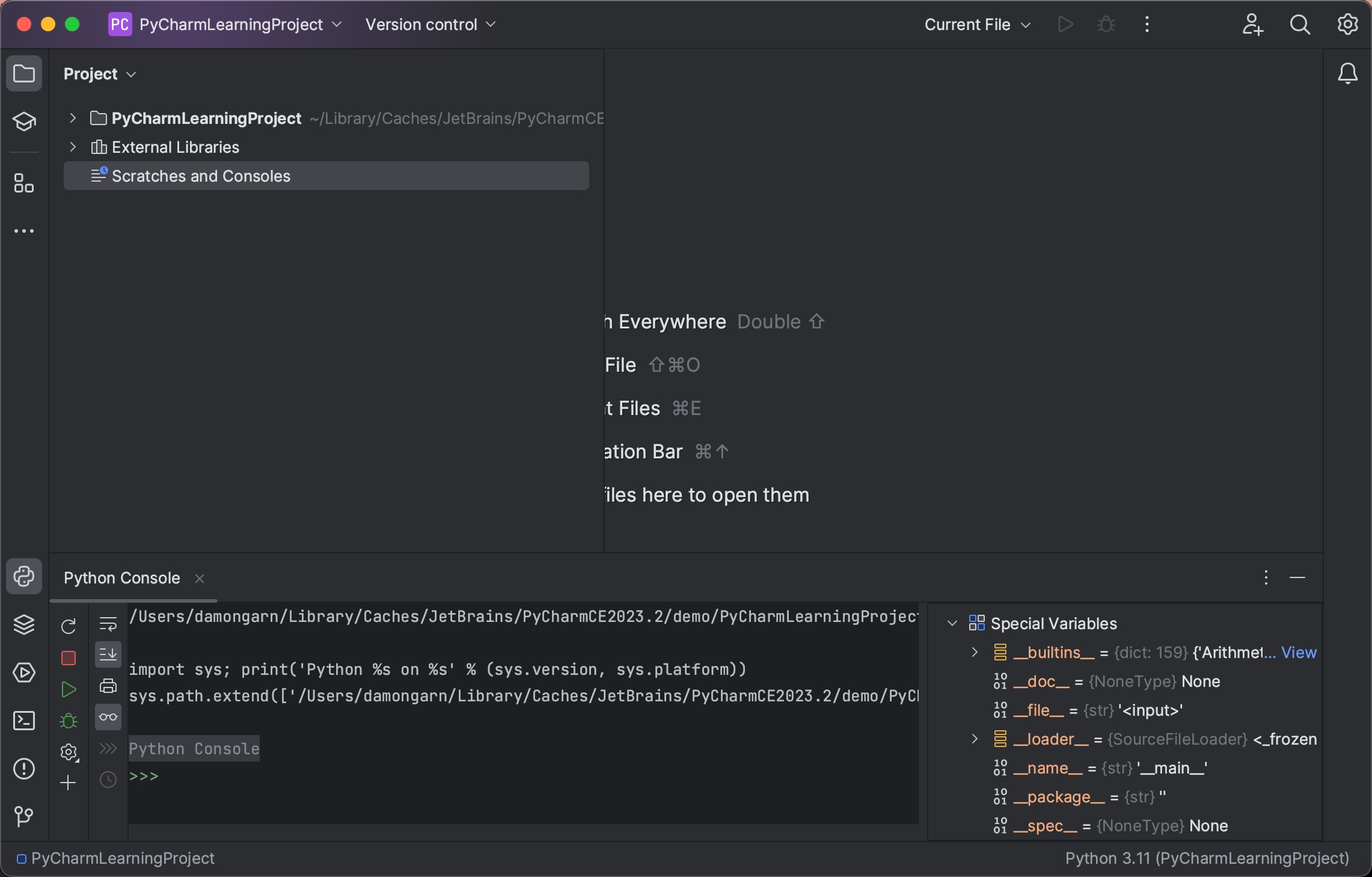The image size is (1372, 877).
Task: Toggle the Special Variables section visibility
Action: (x=952, y=624)
